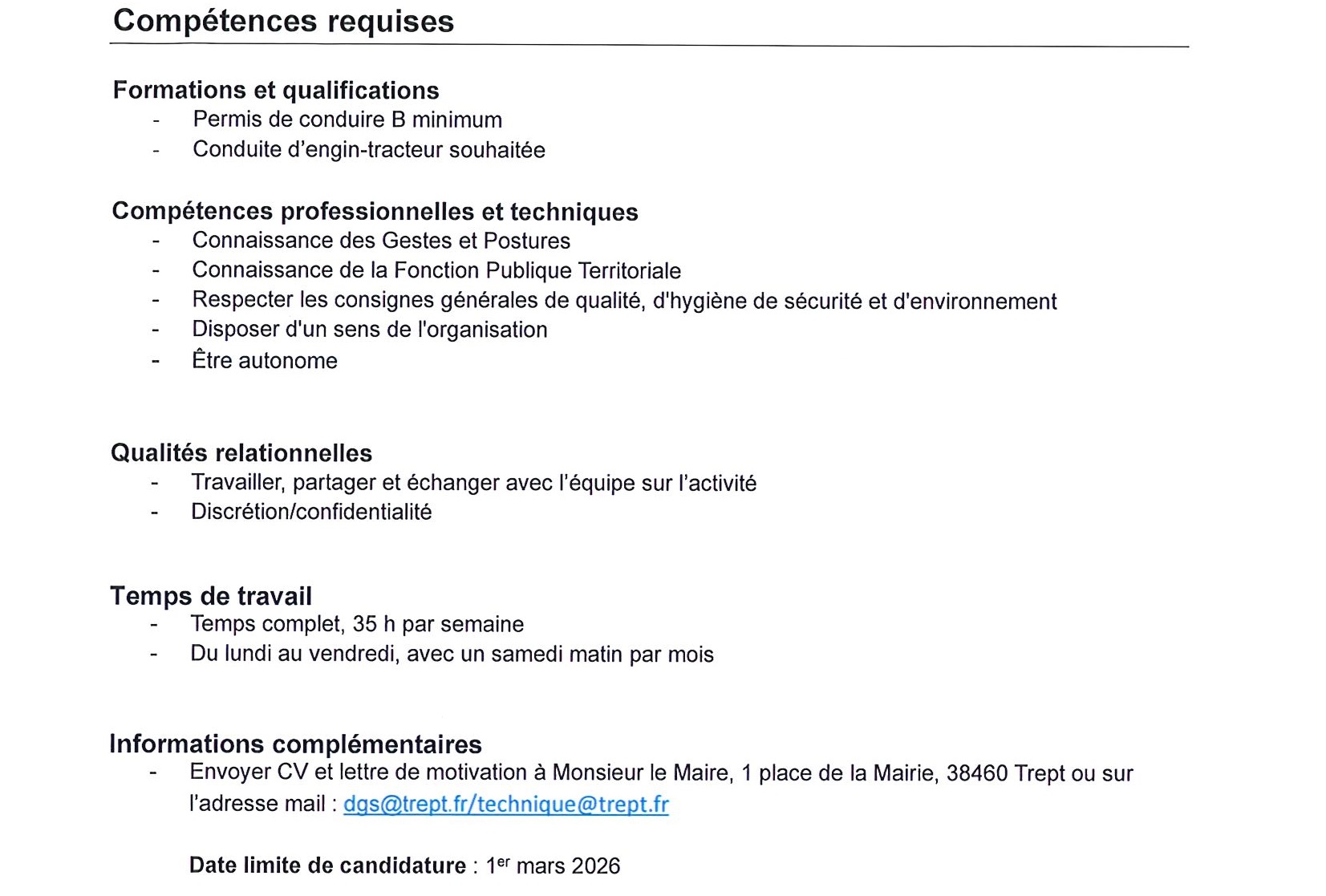The width and height of the screenshot is (1326, 896).
Task: Click "Disposer d'un sens de l'organisation" text
Action: click(x=370, y=330)
